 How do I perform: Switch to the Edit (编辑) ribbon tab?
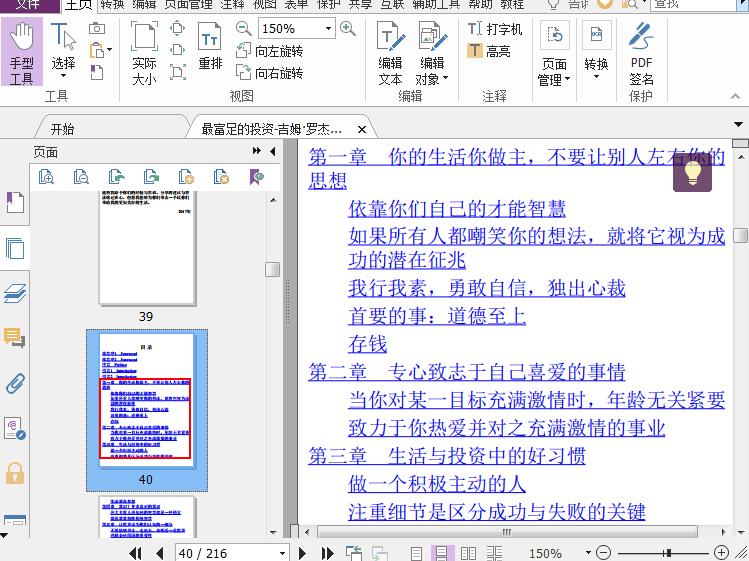144,5
